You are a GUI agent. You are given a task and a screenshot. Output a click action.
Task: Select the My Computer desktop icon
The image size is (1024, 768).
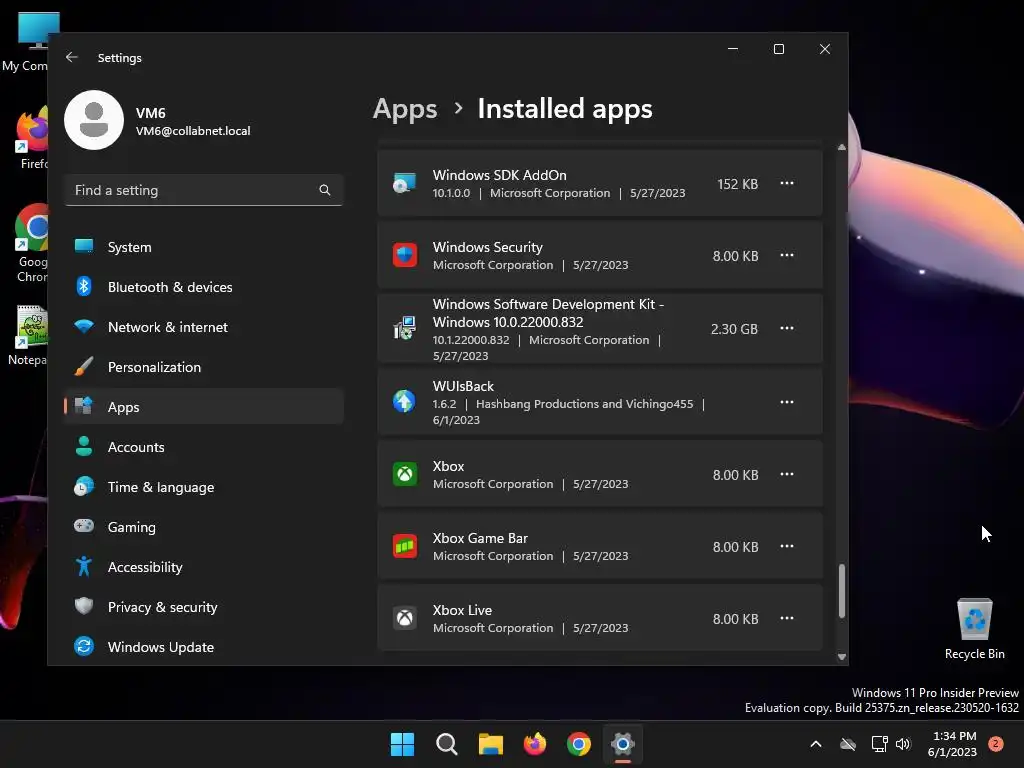(26, 42)
